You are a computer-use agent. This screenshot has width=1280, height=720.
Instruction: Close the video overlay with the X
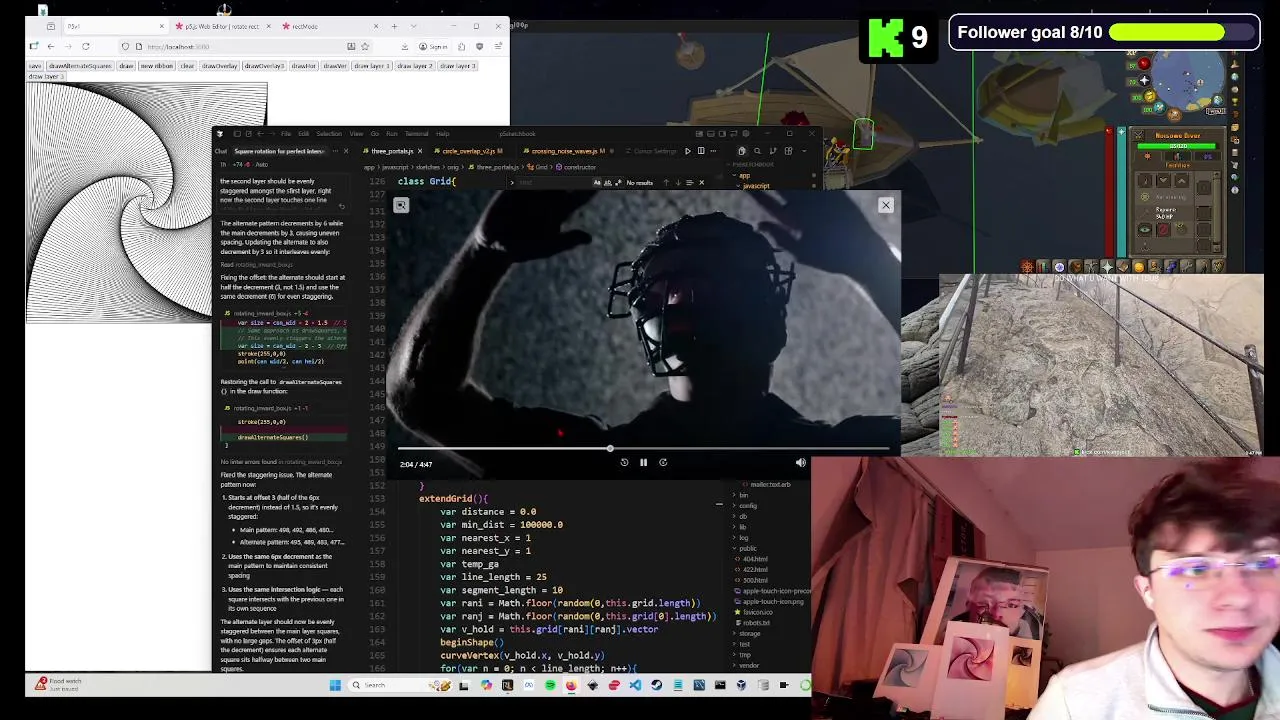pyautogui.click(x=885, y=205)
